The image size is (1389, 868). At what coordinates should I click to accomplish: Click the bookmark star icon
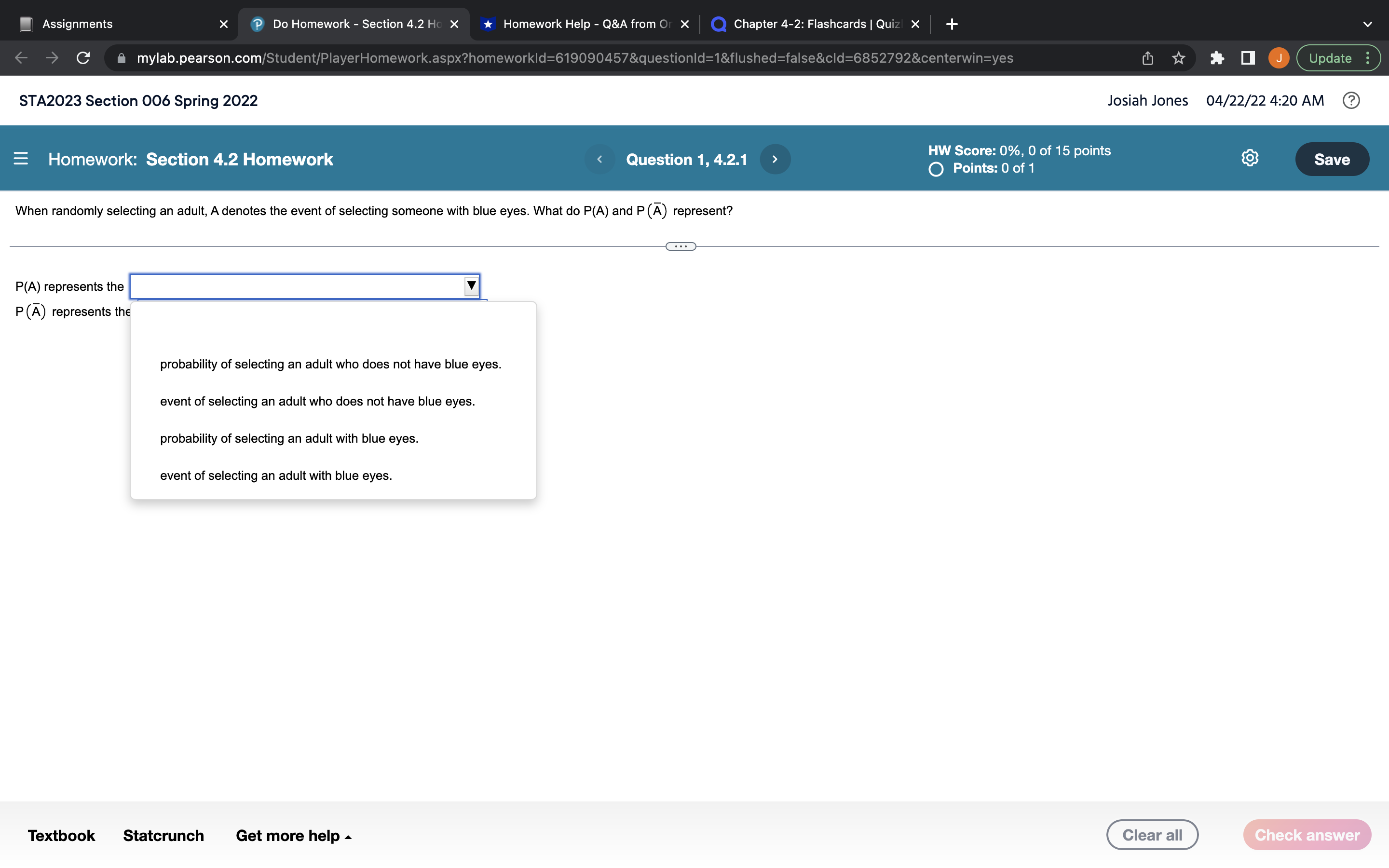pos(1178,57)
